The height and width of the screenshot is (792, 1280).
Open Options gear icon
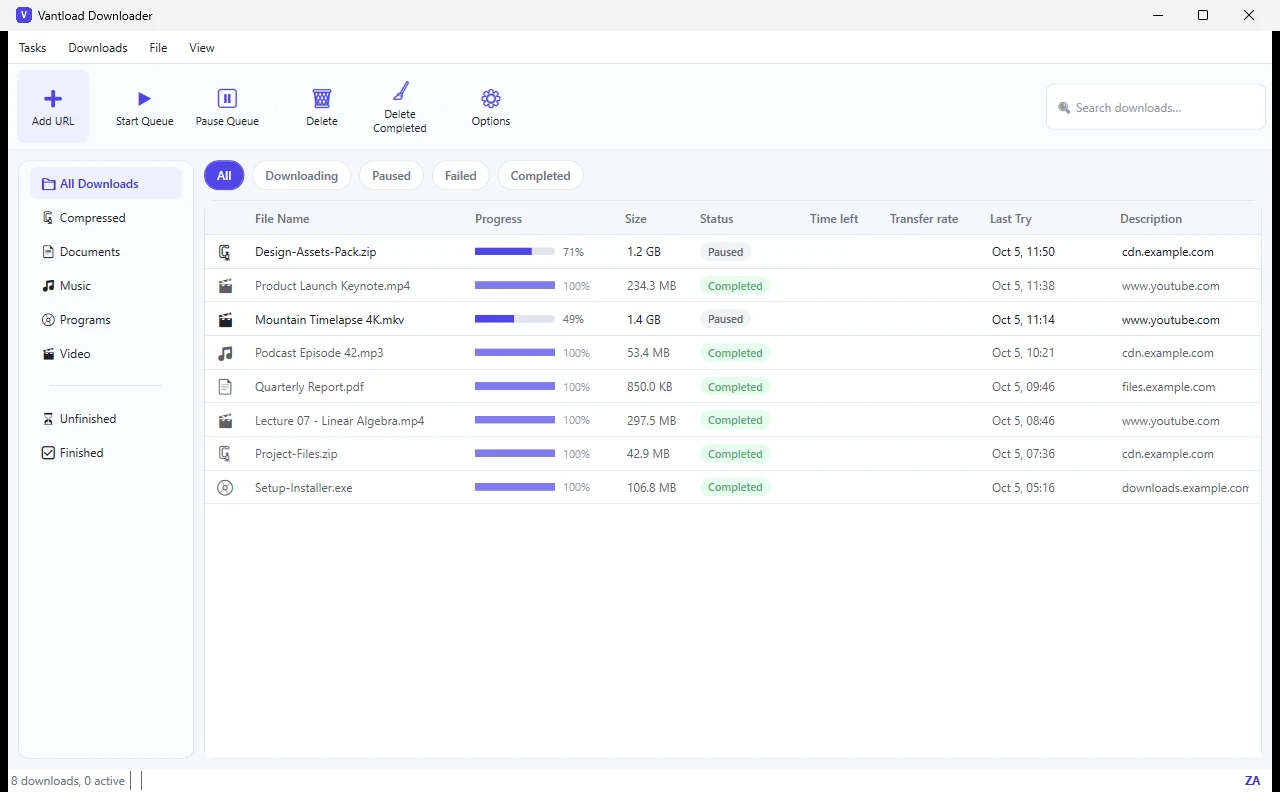[491, 98]
